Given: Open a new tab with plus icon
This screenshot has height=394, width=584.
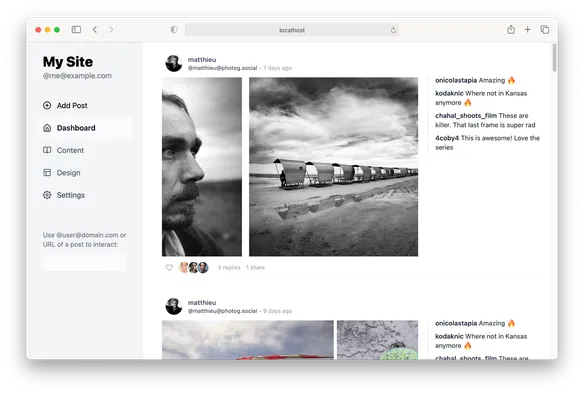Looking at the screenshot, I should [x=527, y=29].
